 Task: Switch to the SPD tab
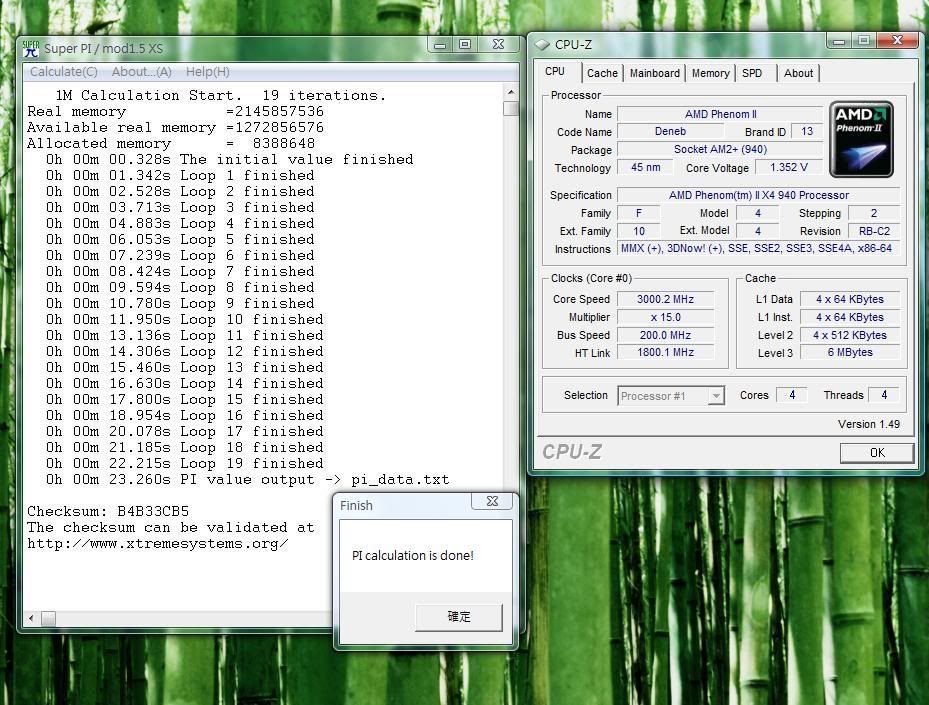tap(752, 73)
